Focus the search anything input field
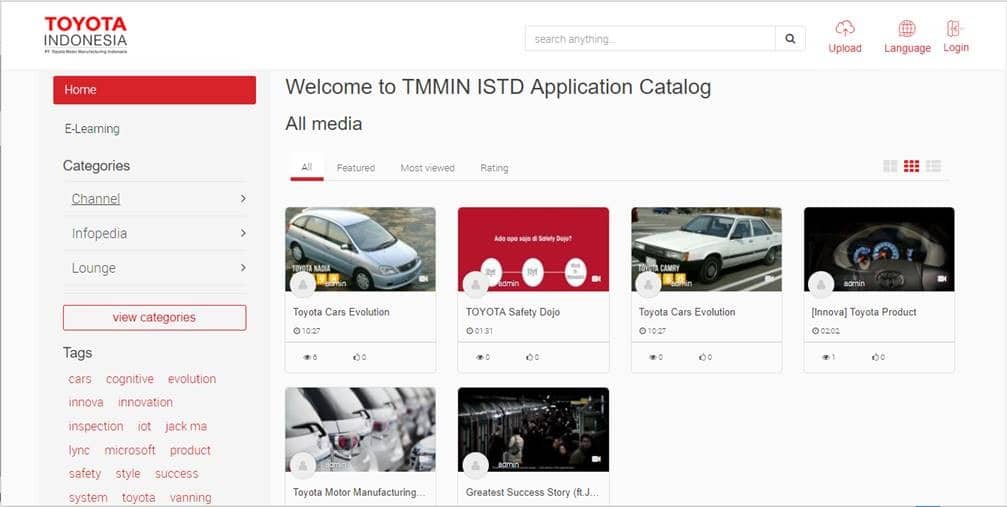The height and width of the screenshot is (507, 1007). click(650, 39)
